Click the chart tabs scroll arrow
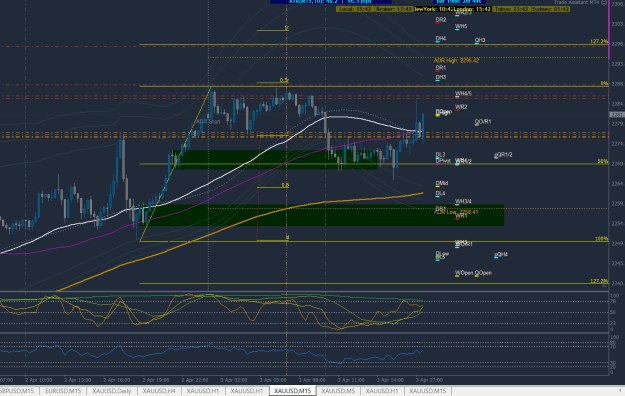 pos(620,391)
